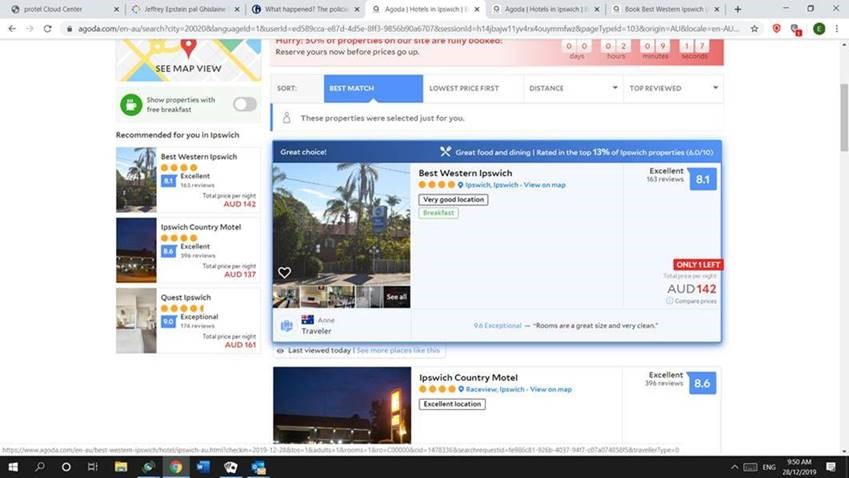Open Cortana circle on the taskbar
Screen dimensions: 849x478
(66, 467)
